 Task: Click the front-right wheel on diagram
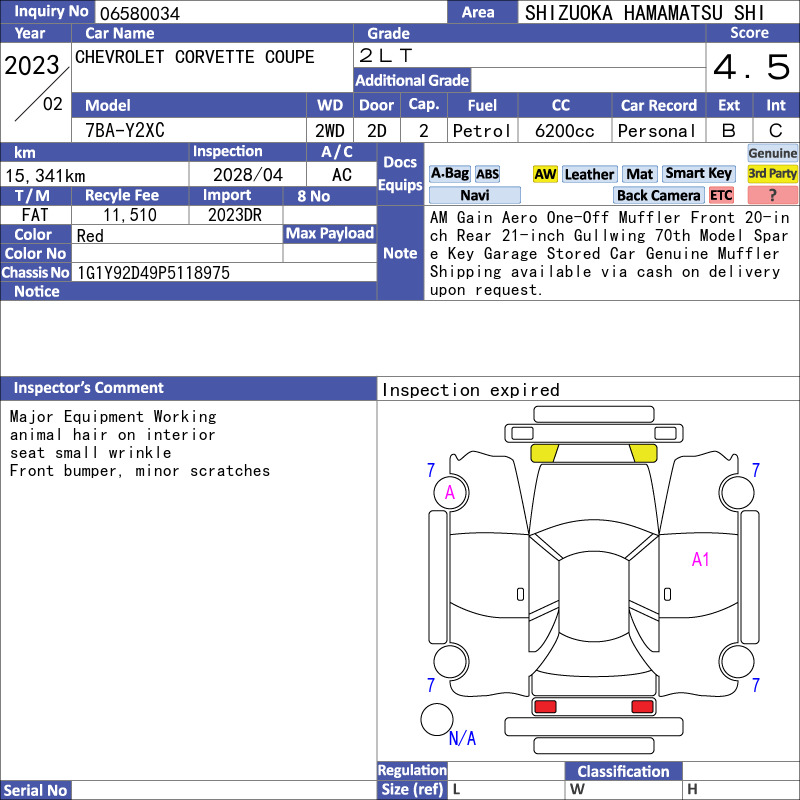point(736,492)
